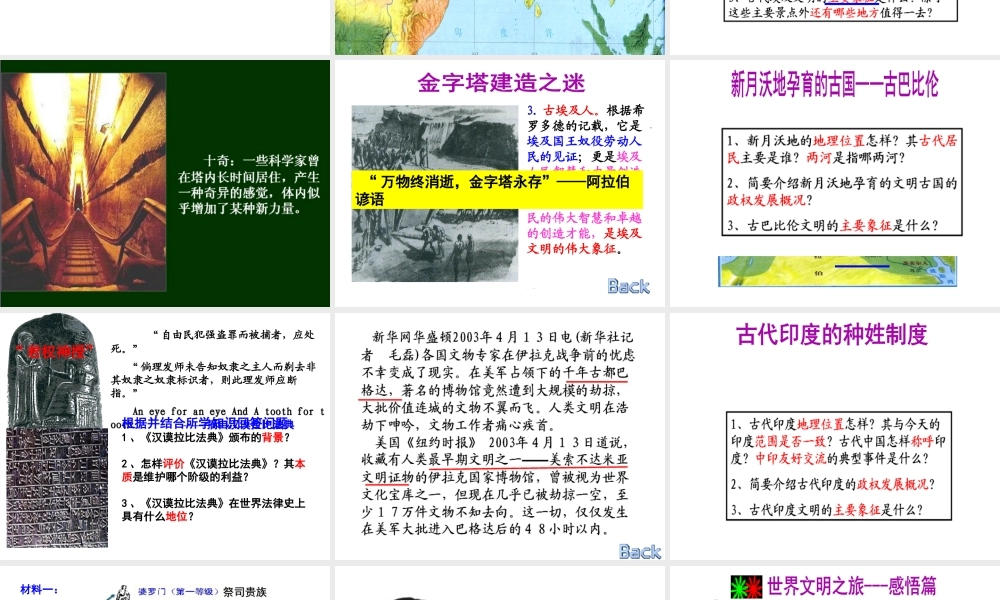The height and width of the screenshot is (600, 1000).
Task: Click question 2 about 古代印度的政权发展概况
Action: click(833, 484)
